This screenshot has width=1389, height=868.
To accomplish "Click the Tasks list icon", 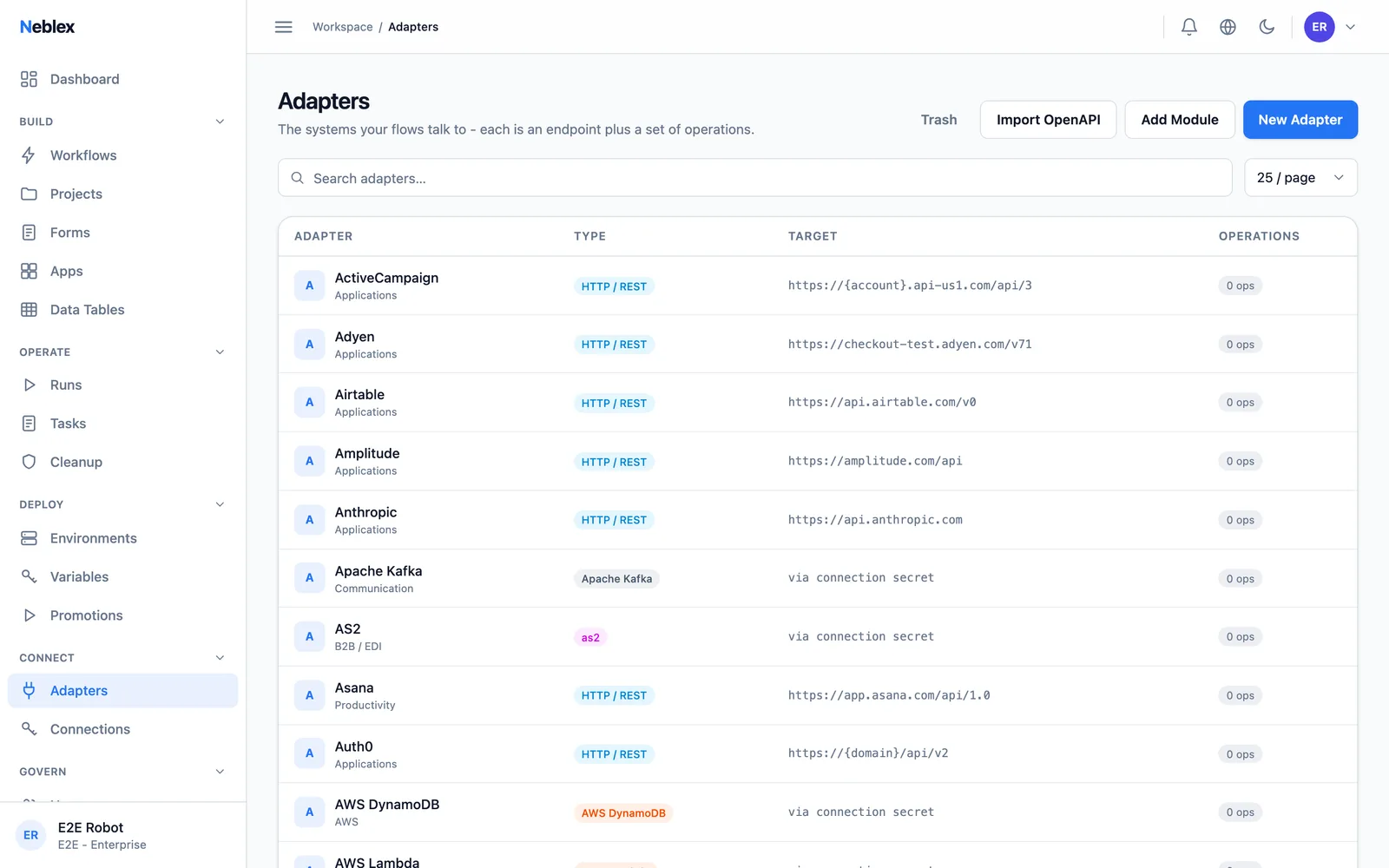I will pyautogui.click(x=29, y=424).
